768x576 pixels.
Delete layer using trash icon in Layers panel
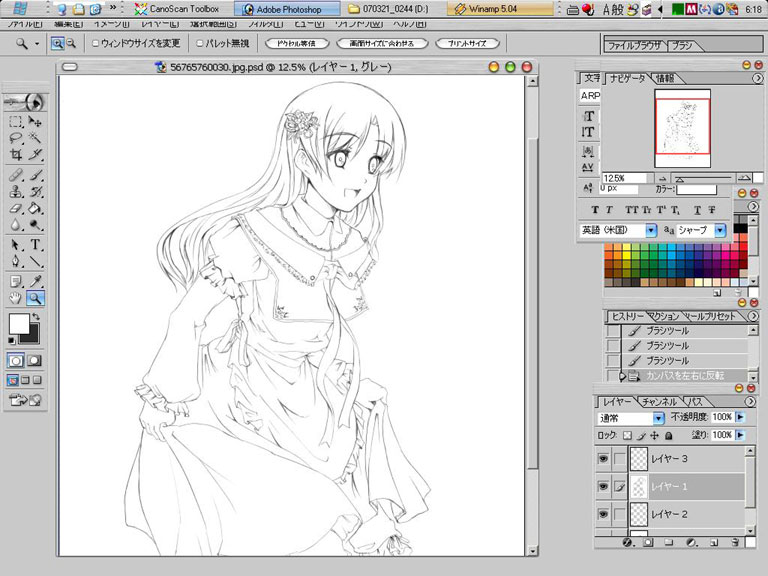tap(735, 542)
